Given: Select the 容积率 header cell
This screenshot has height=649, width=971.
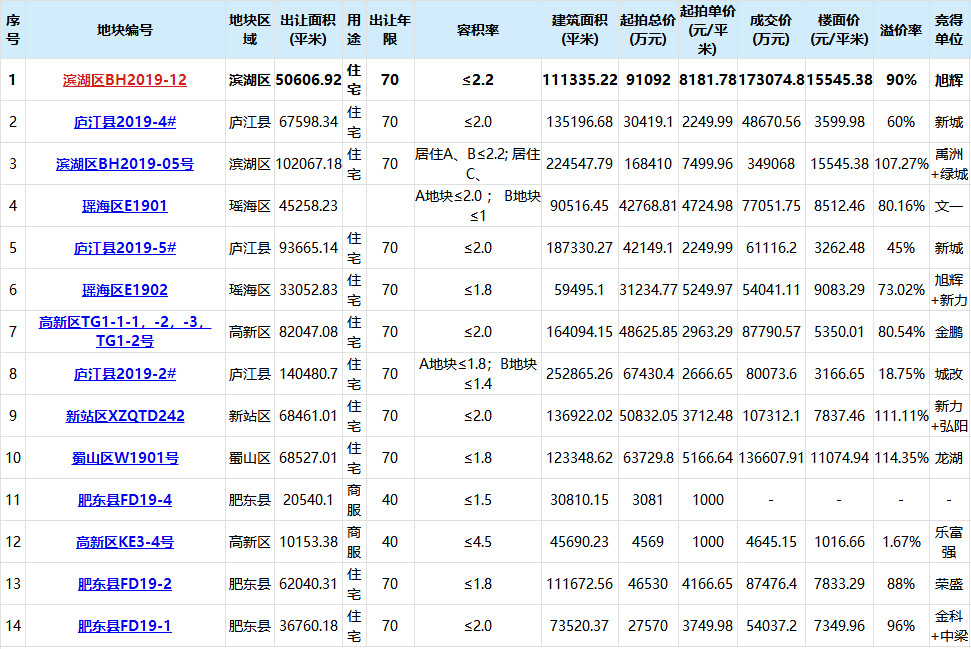Looking at the screenshot, I should pos(477,30).
